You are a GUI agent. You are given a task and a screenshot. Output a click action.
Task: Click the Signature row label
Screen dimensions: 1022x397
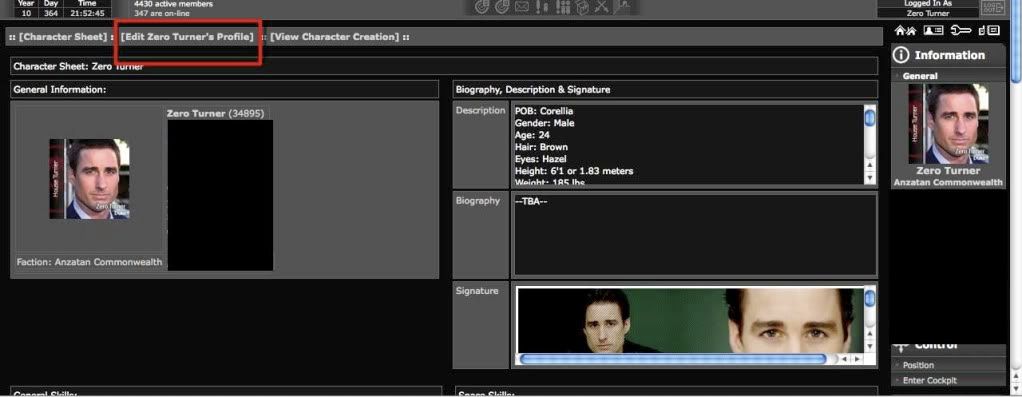point(476,291)
